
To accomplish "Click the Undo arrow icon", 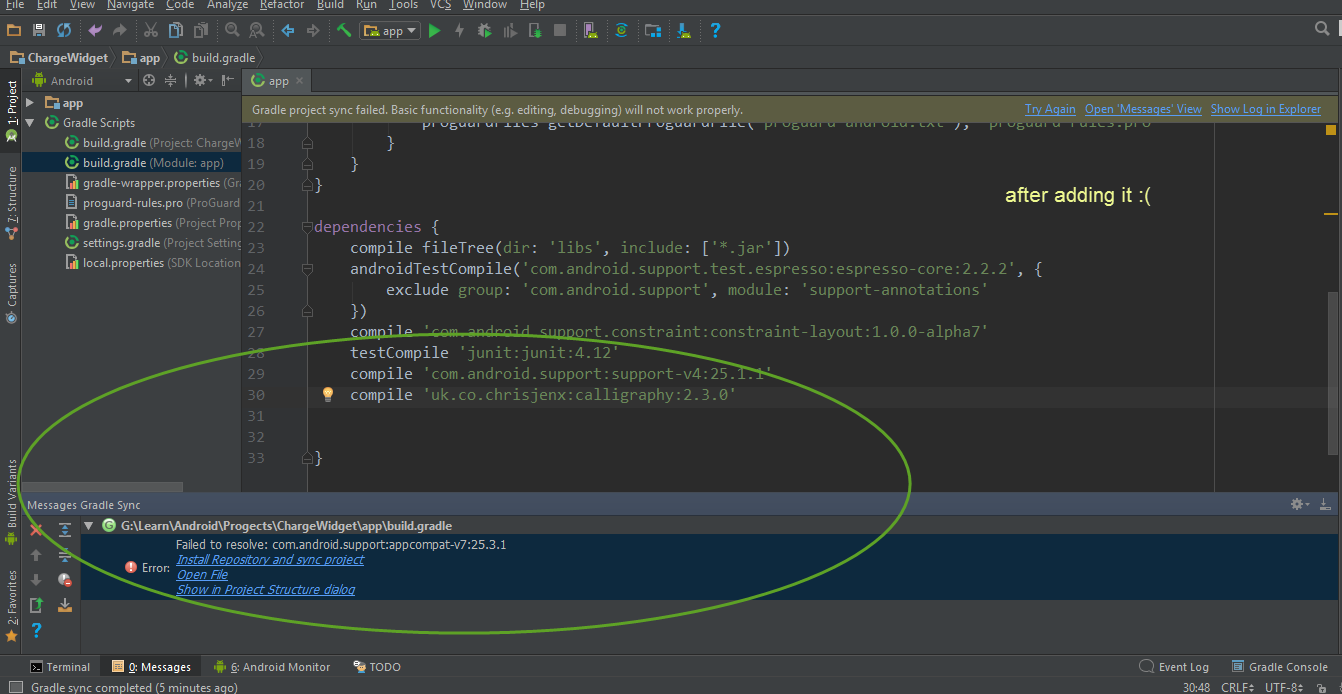I will [x=95, y=31].
